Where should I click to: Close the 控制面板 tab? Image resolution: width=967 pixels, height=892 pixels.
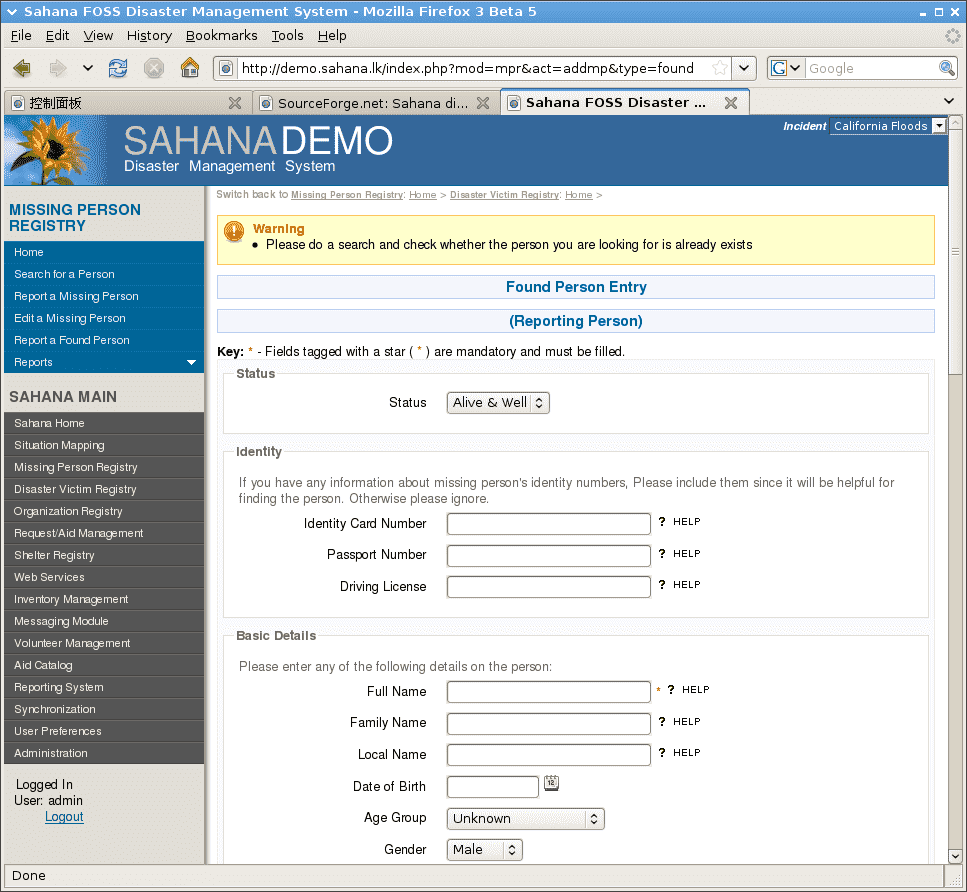[x=235, y=103]
